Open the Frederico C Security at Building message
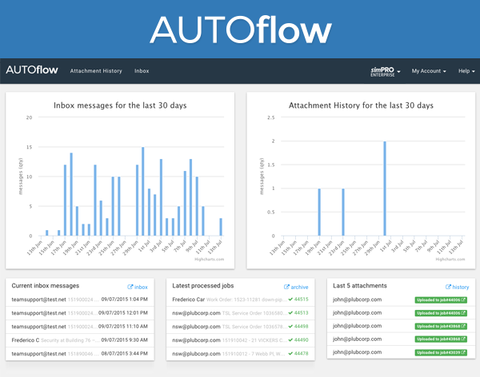Image resolution: width=480 pixels, height=377 pixels. tap(80, 340)
